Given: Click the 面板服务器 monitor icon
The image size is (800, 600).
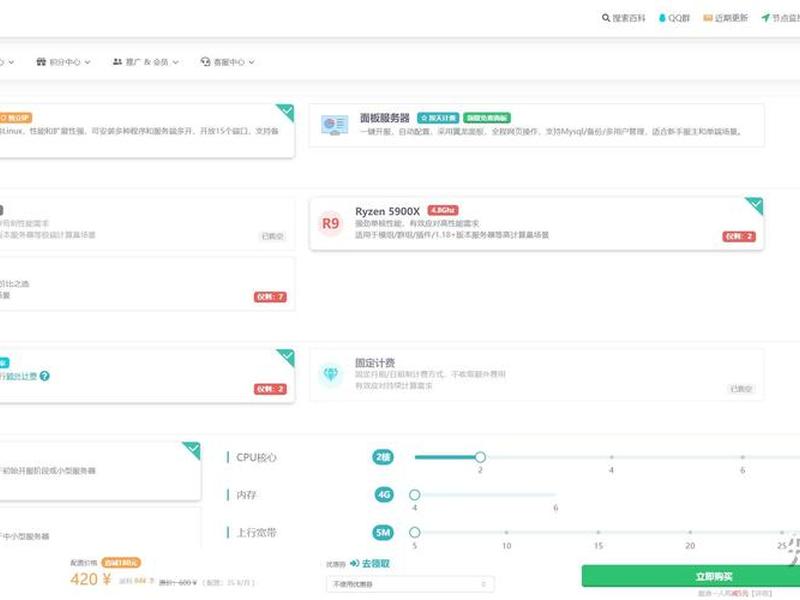Looking at the screenshot, I should pos(335,125).
